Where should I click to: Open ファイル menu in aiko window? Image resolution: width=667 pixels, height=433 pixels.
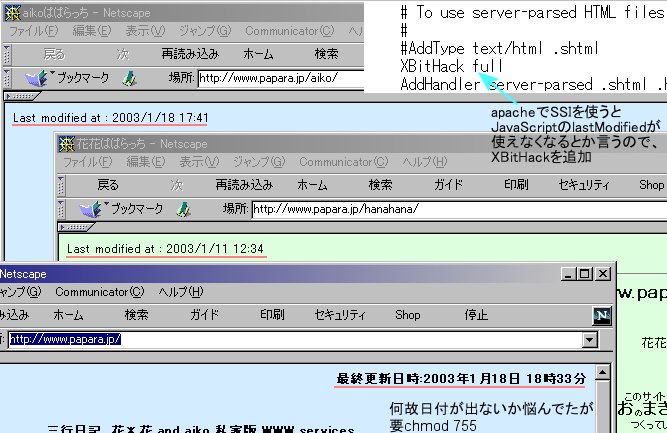[x=34, y=31]
